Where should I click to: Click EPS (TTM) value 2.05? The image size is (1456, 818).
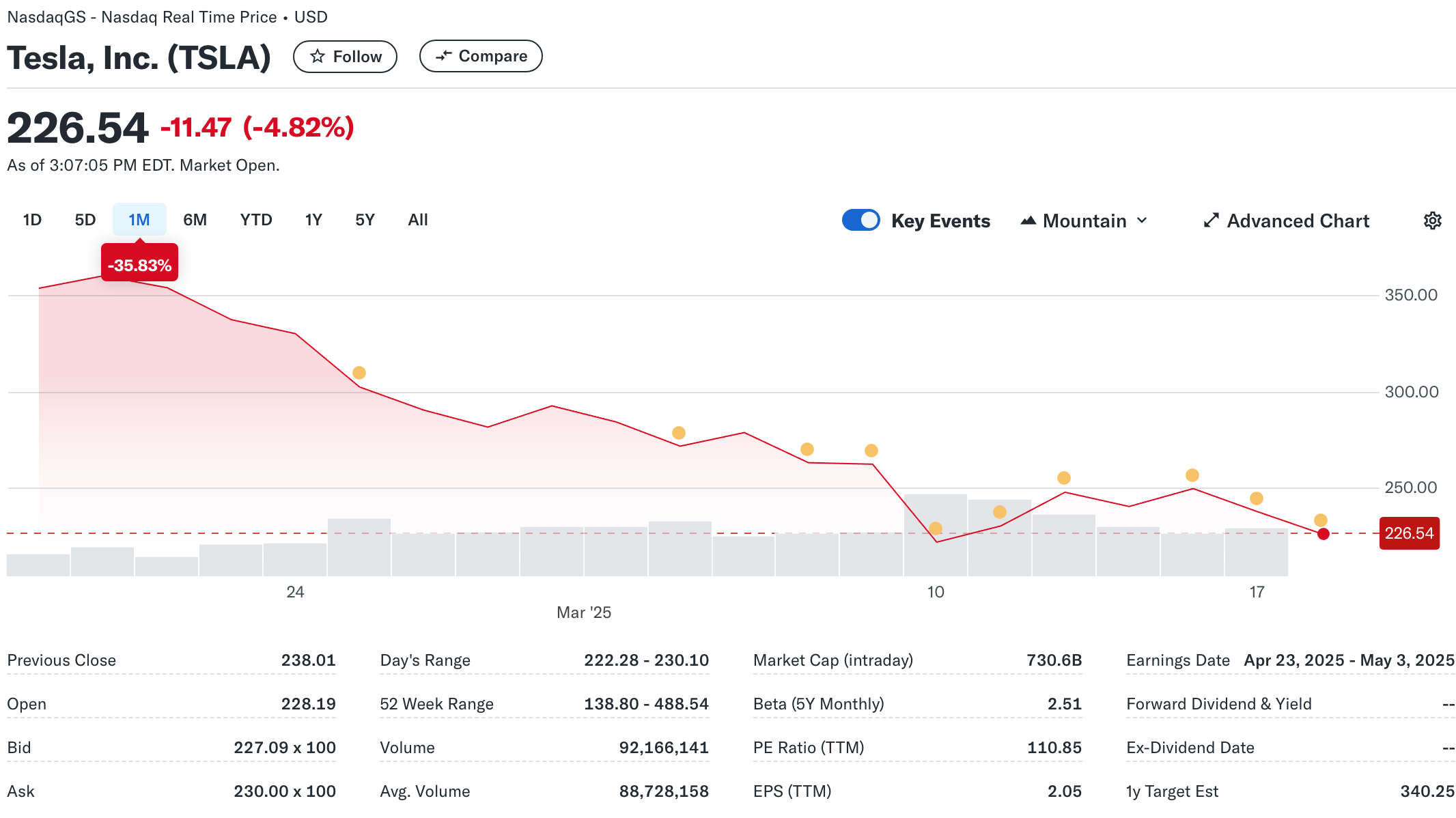(1065, 791)
